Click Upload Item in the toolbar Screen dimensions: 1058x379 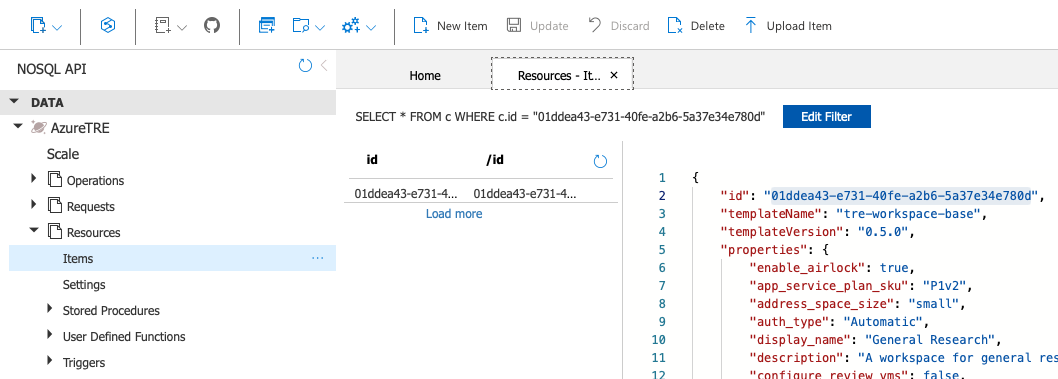[x=788, y=26]
